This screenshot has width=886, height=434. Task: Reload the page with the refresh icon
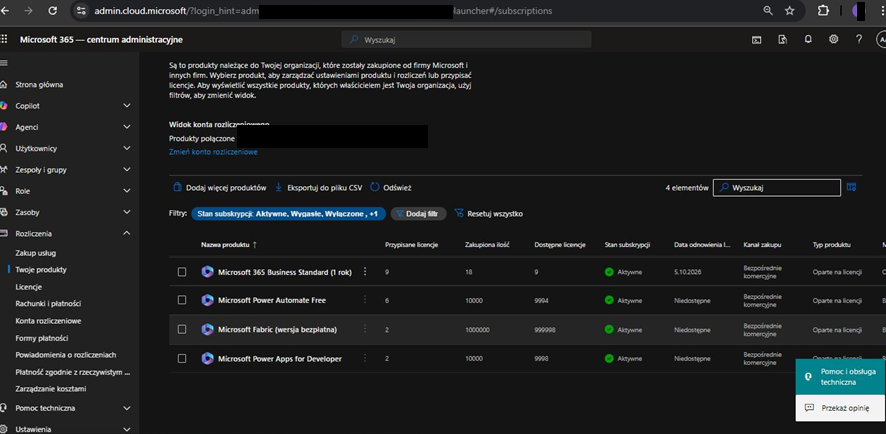click(x=53, y=11)
